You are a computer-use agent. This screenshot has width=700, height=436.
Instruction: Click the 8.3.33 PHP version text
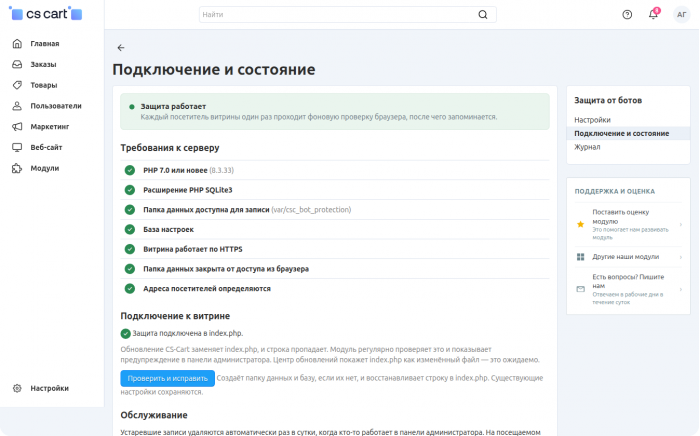[221, 170]
